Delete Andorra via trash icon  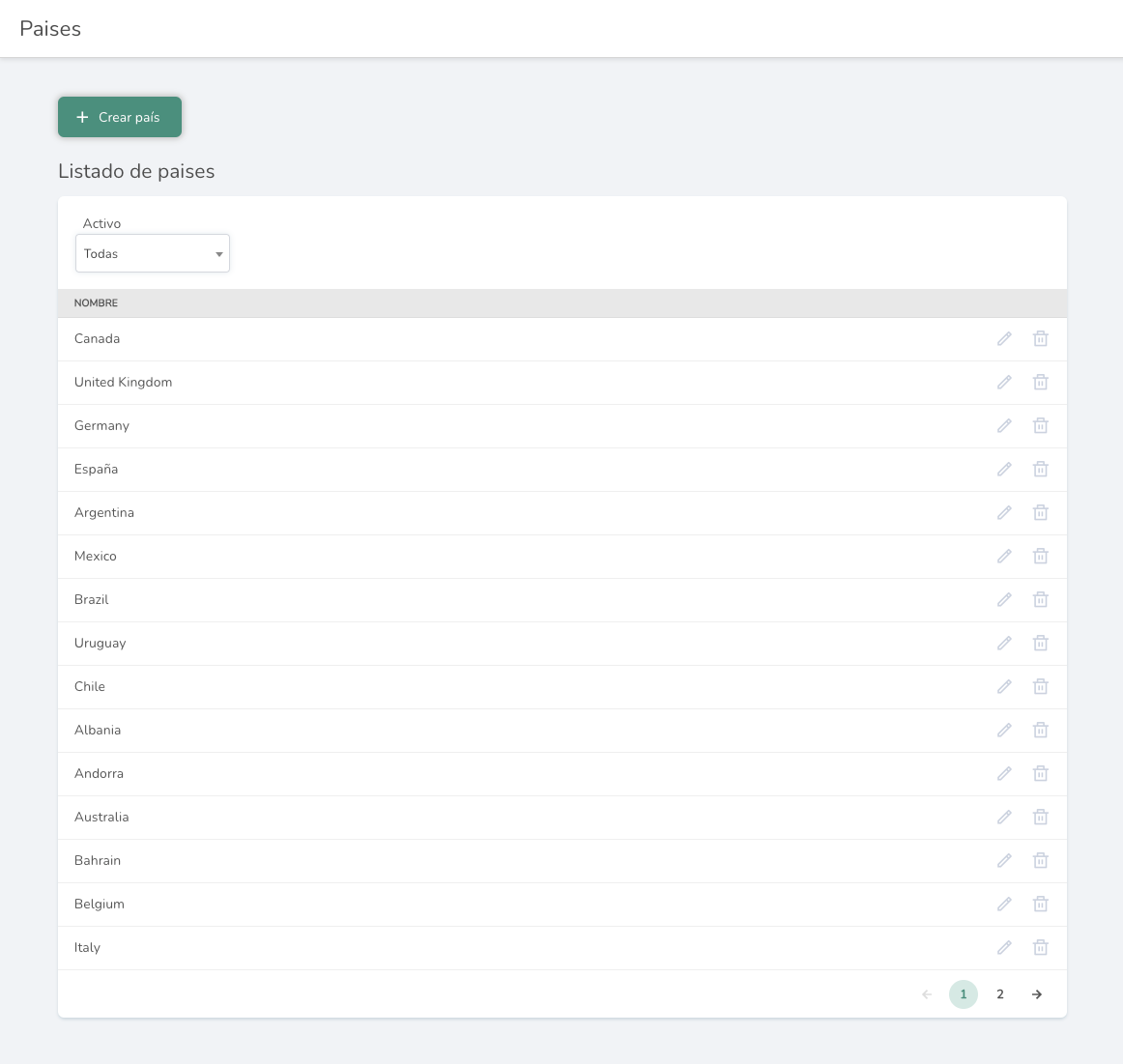coord(1041,773)
